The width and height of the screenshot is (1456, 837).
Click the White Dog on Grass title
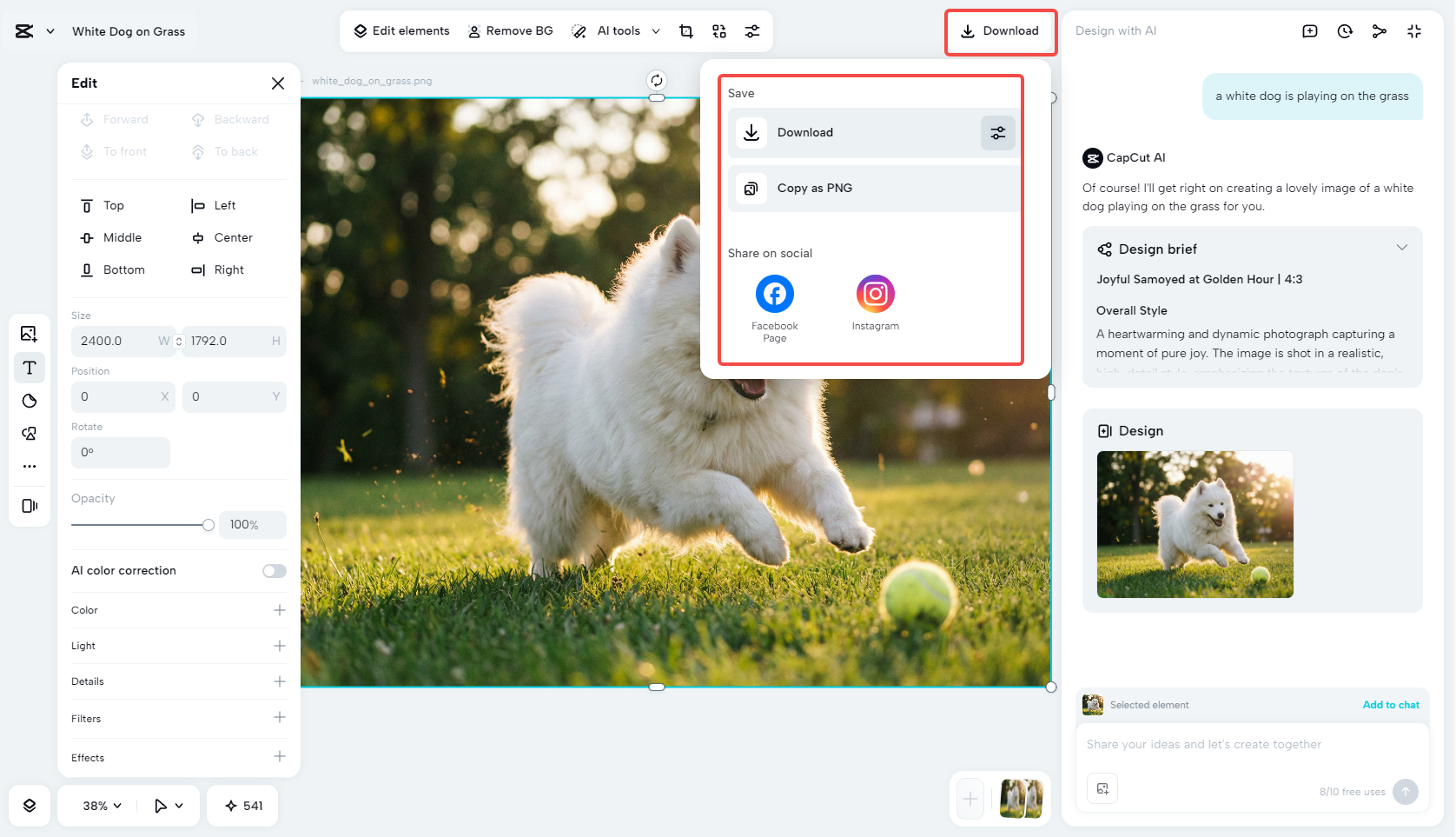click(129, 31)
